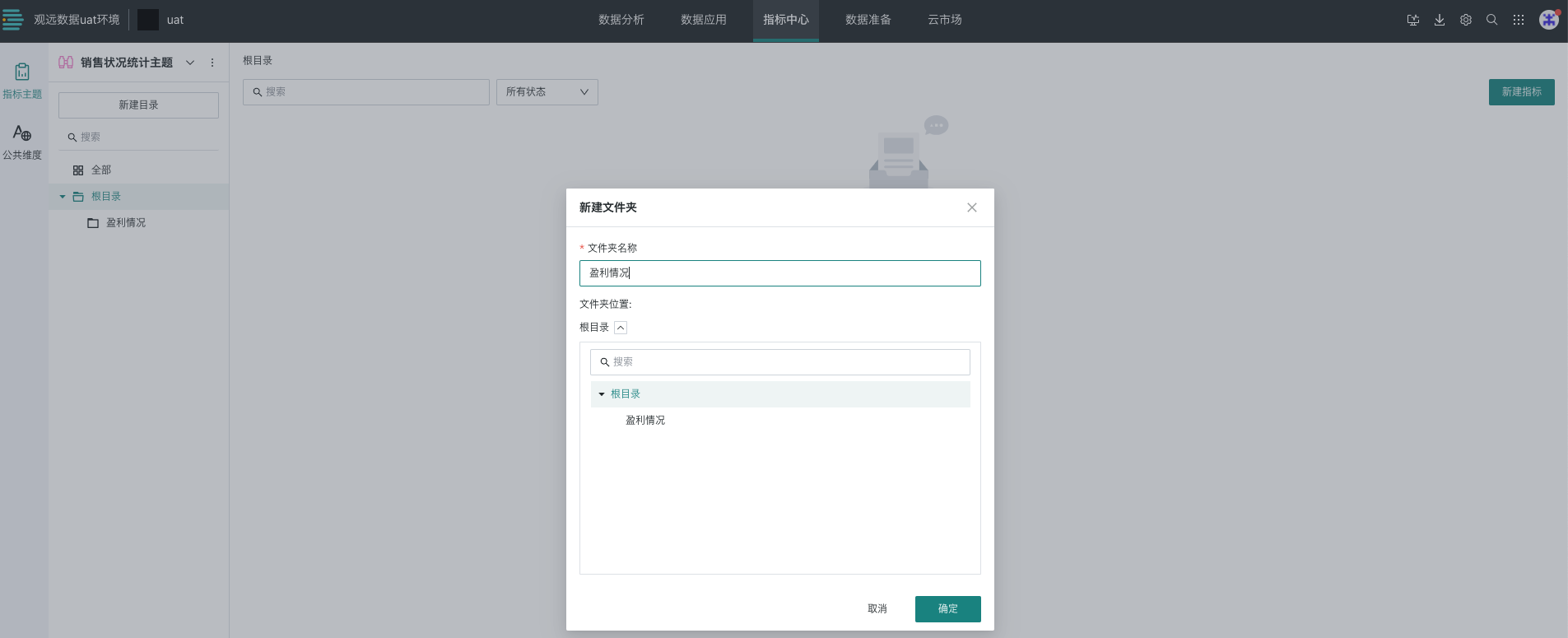Click the global search magnifier icon
Screen dimensions: 1568x638
click(x=1491, y=20)
